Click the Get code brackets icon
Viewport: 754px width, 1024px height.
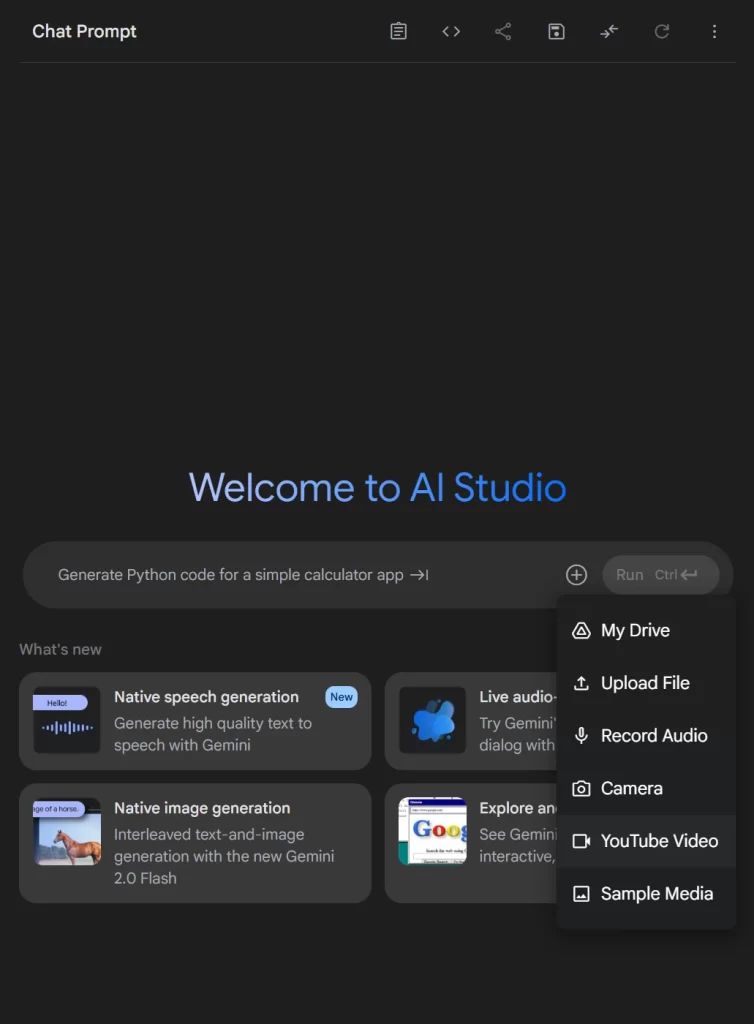pos(451,31)
